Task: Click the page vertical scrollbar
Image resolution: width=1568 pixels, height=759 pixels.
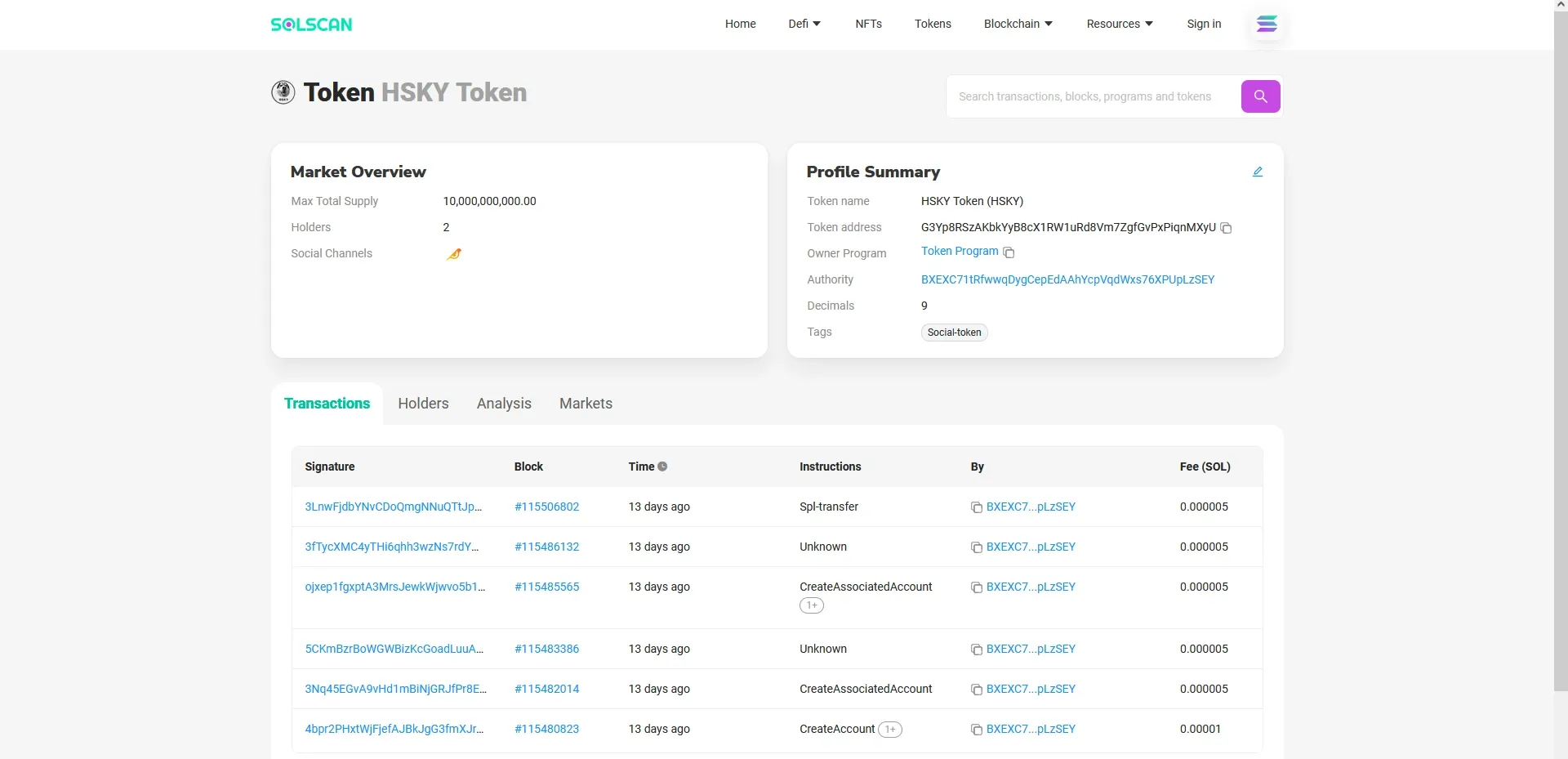Action: pyautogui.click(x=1561, y=351)
